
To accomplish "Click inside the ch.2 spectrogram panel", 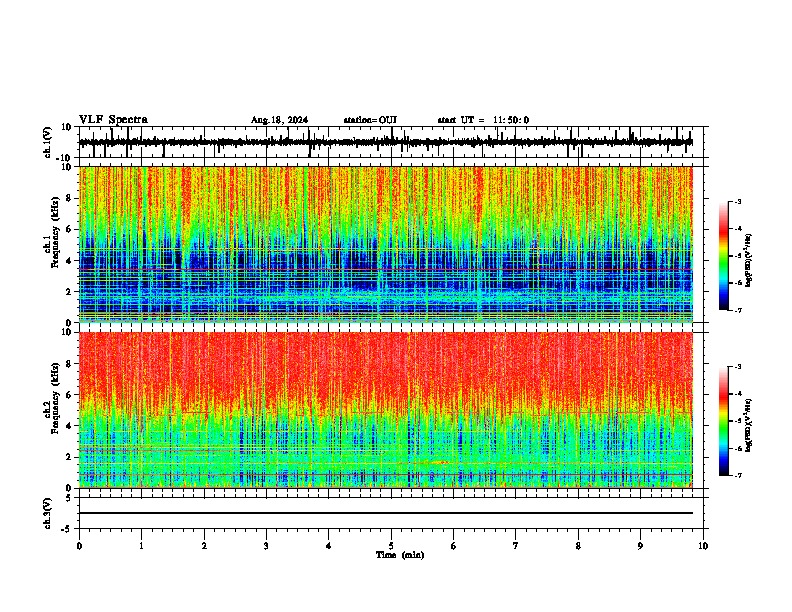I will click(391, 410).
